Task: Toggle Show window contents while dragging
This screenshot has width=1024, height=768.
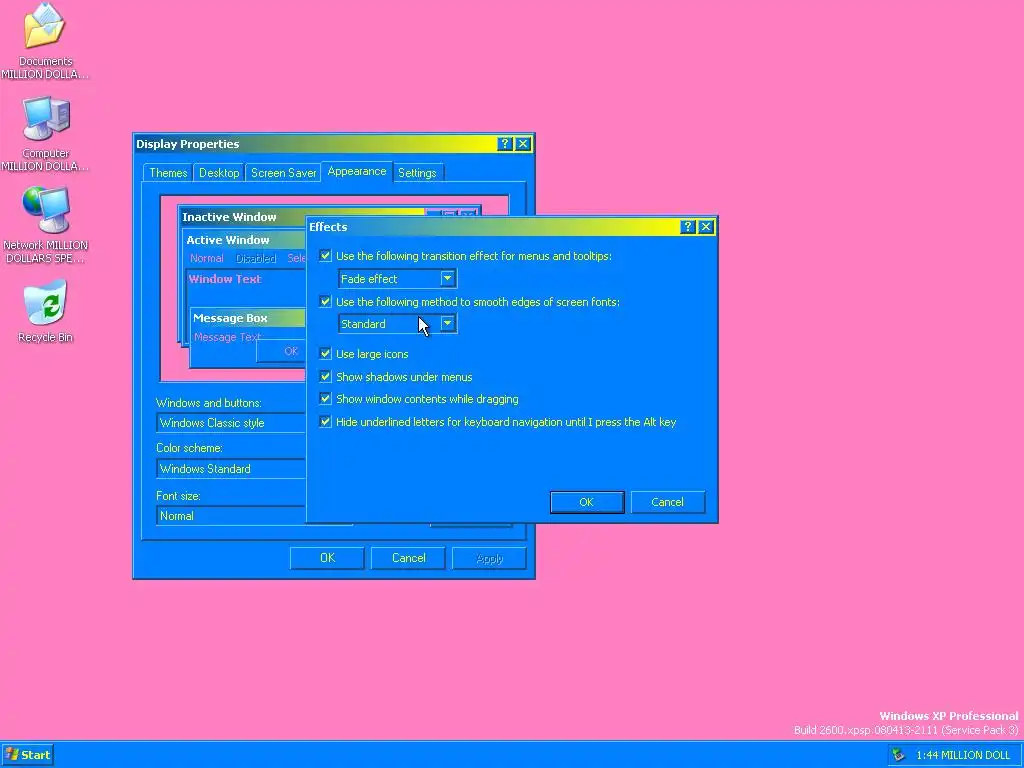Action: pyautogui.click(x=325, y=399)
